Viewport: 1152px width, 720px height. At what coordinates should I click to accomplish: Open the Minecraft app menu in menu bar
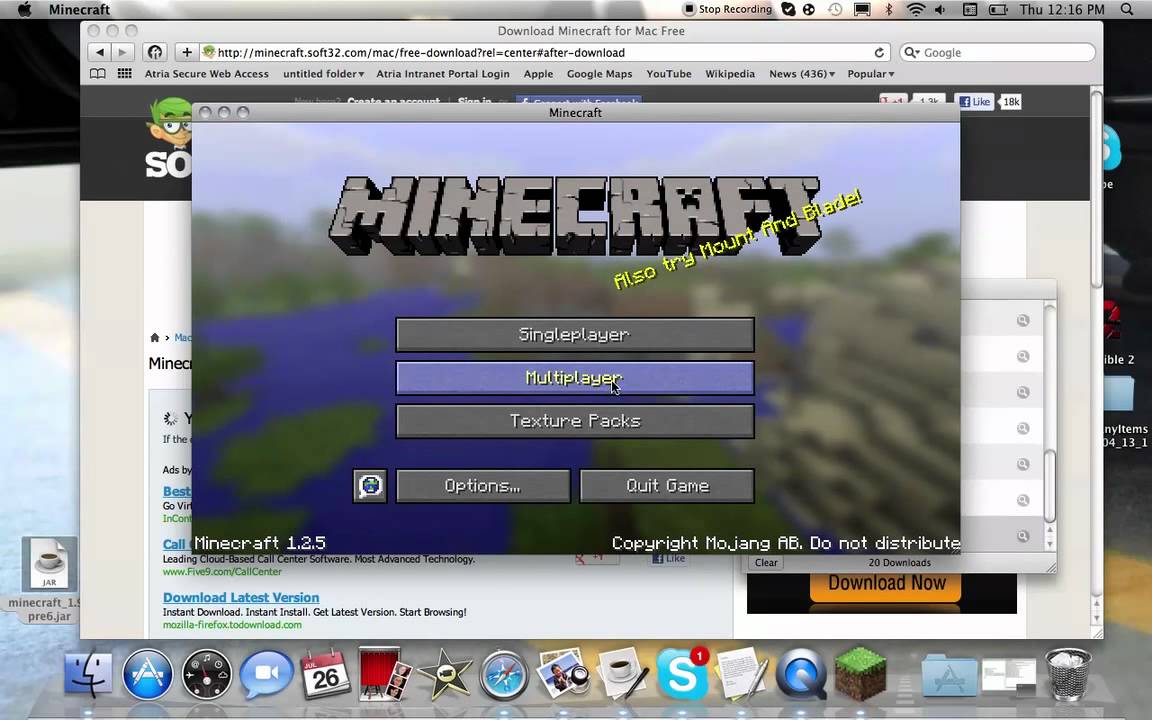point(79,10)
